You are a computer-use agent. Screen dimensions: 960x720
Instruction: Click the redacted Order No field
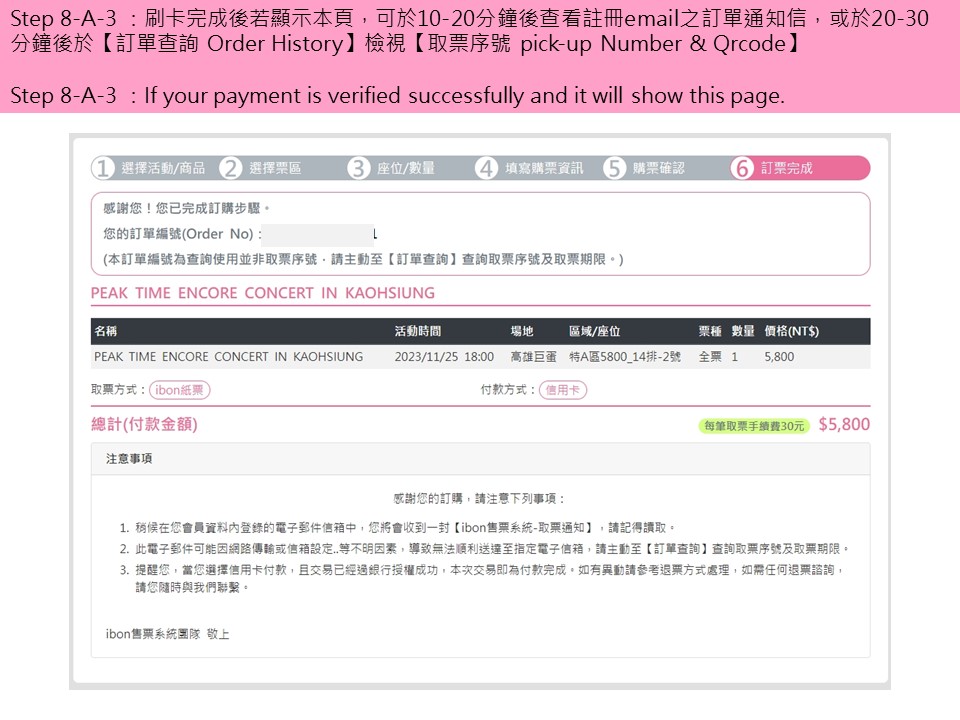(x=318, y=234)
